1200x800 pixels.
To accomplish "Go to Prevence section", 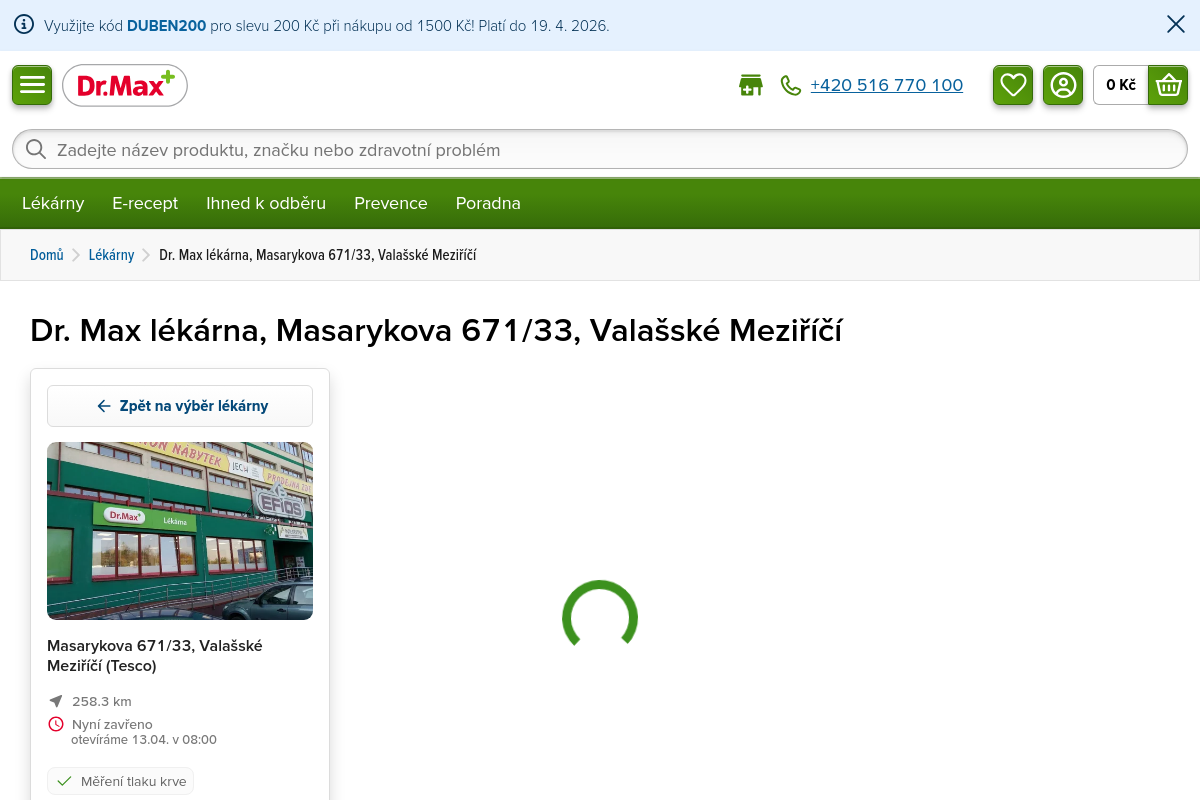I will pyautogui.click(x=390, y=203).
